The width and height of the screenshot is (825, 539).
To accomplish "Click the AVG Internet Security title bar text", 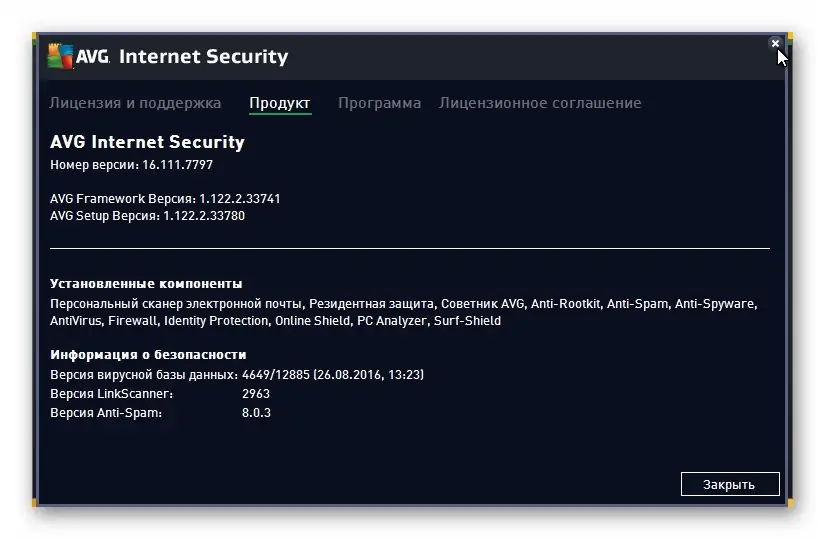I will [203, 57].
